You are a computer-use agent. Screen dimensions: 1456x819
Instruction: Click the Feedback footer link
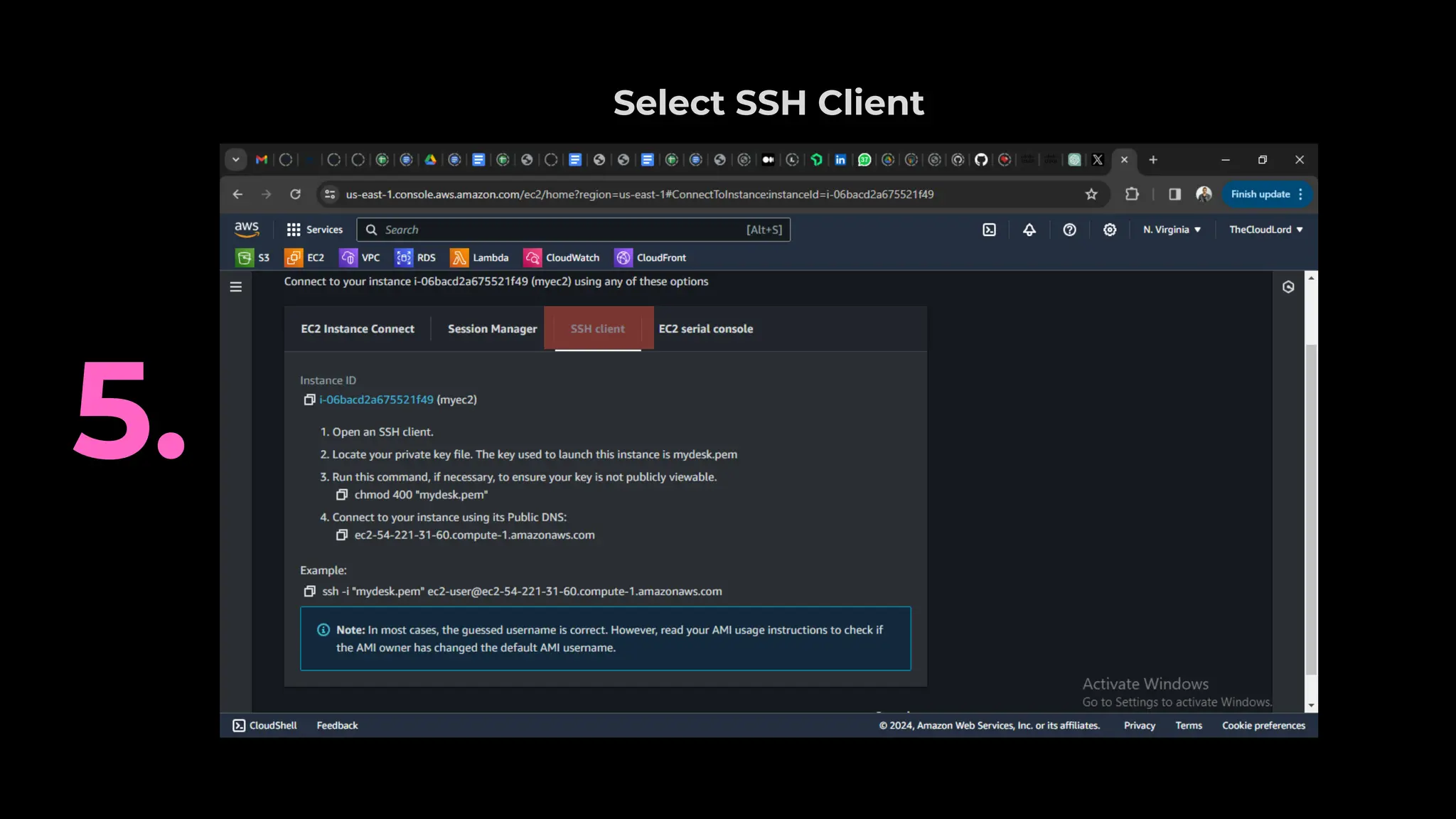click(x=337, y=725)
